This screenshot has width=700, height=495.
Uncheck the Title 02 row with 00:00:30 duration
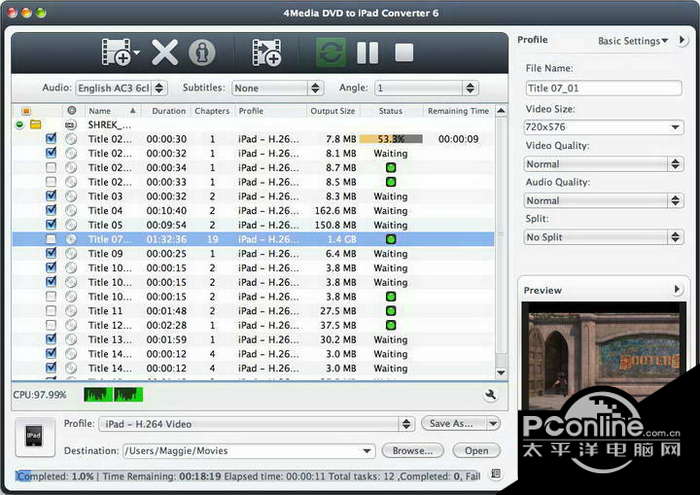coord(51,138)
